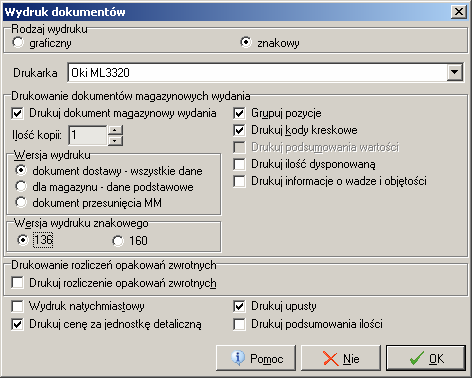The height and width of the screenshot is (378, 472).
Task: Select 'dla magazynu - dane podstawowe' option
Action: [x=21, y=187]
